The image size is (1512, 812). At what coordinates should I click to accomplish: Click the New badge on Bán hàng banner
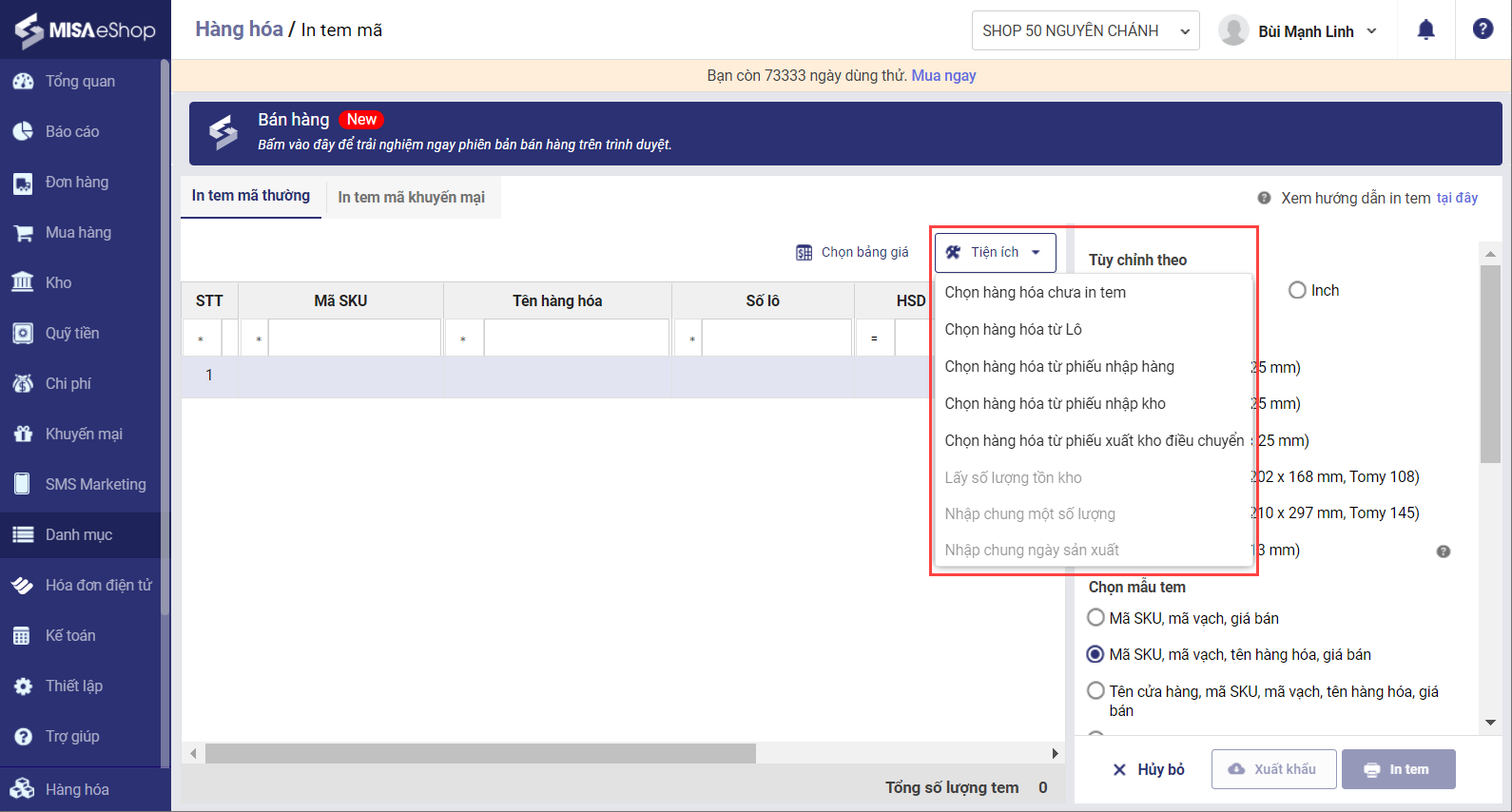361,120
